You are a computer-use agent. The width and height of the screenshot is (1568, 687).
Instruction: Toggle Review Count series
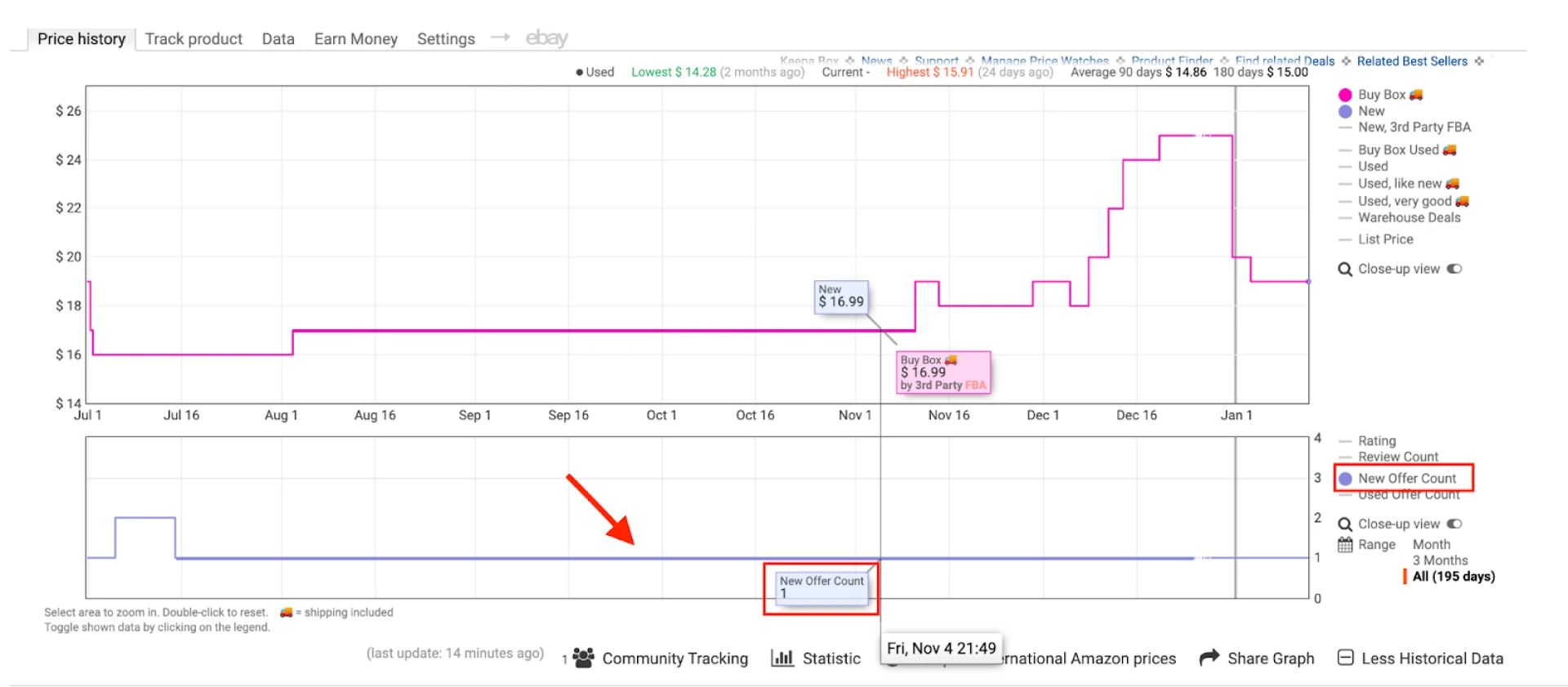[1397, 457]
